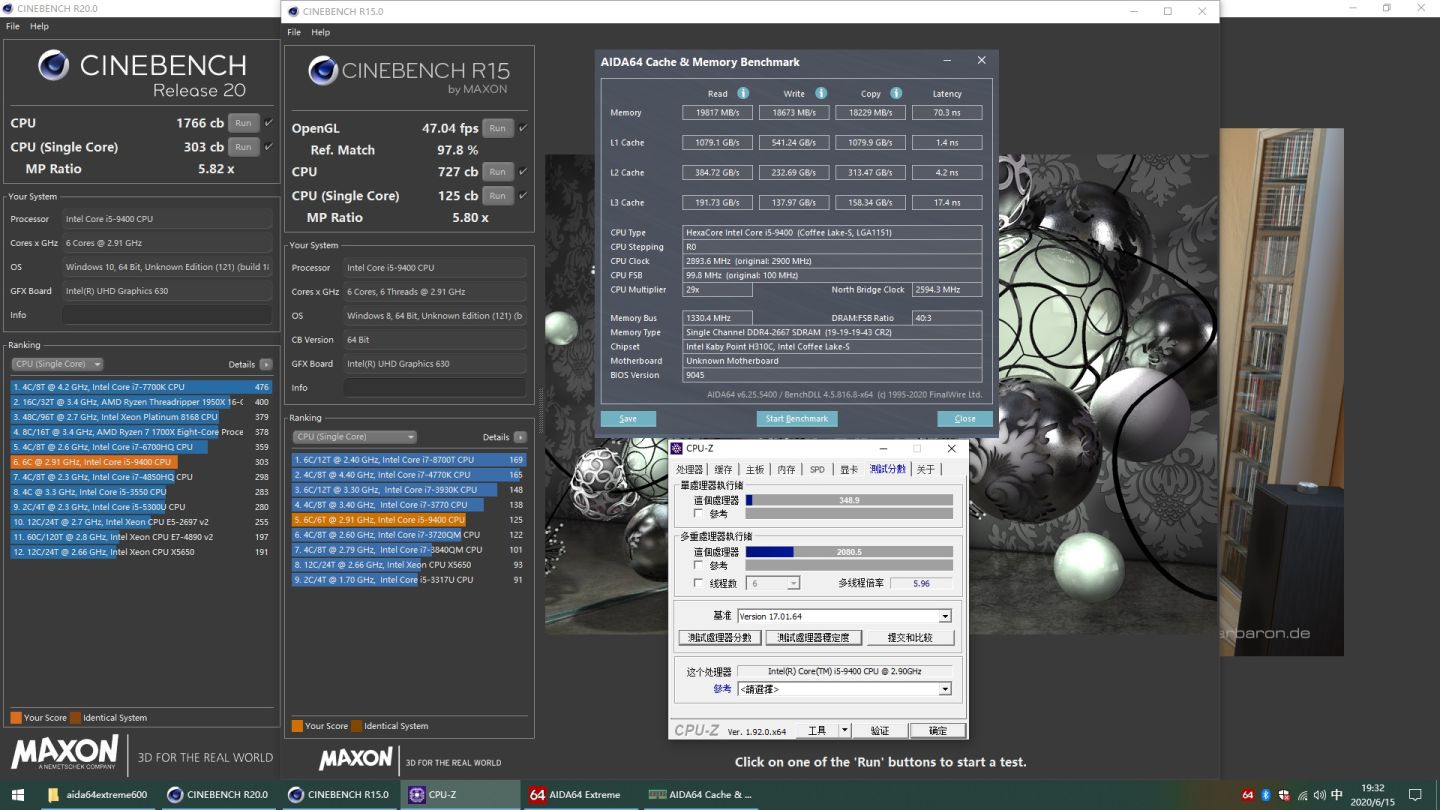Viewport: 1440px width, 810px height.
Task: Switch to the SPD tab in CPU-Z
Action: tap(817, 469)
